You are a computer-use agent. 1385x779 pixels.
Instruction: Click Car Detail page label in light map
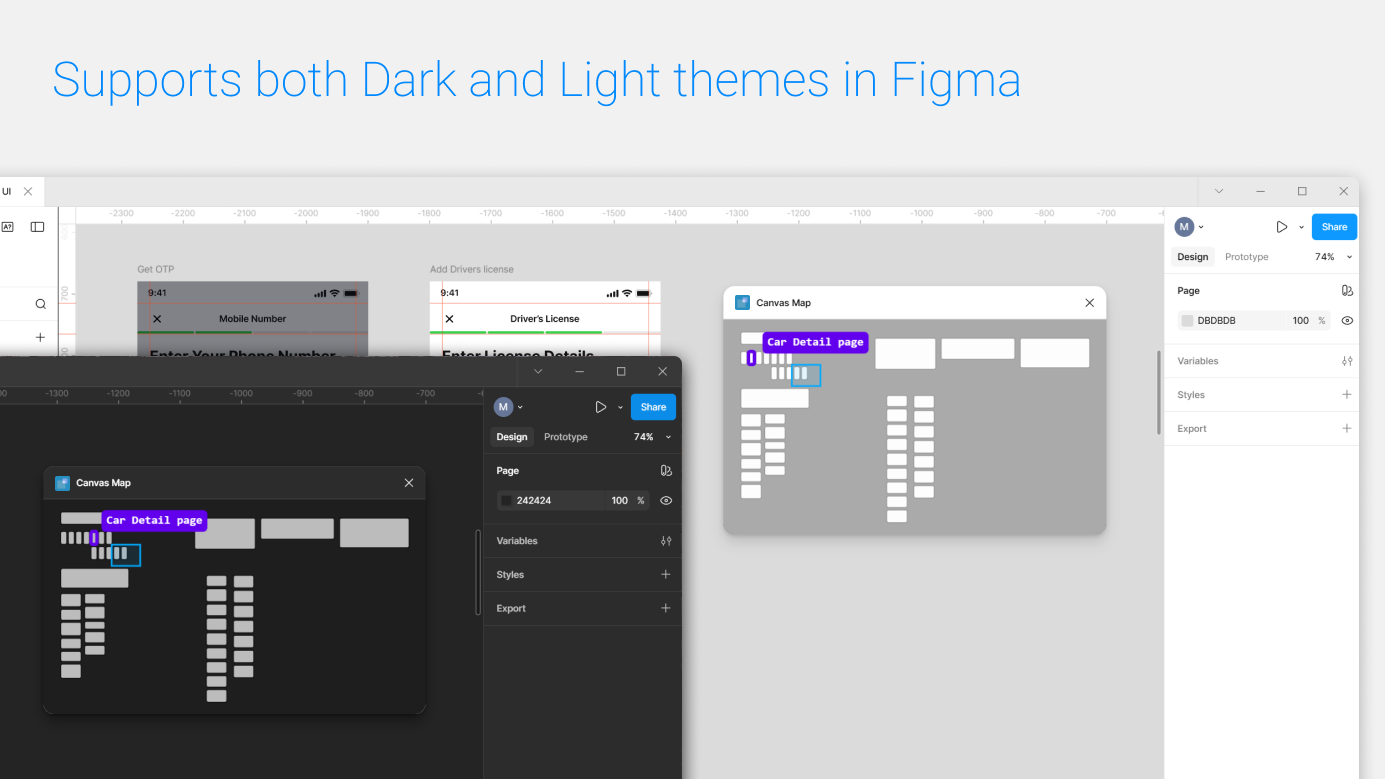pyautogui.click(x=815, y=342)
